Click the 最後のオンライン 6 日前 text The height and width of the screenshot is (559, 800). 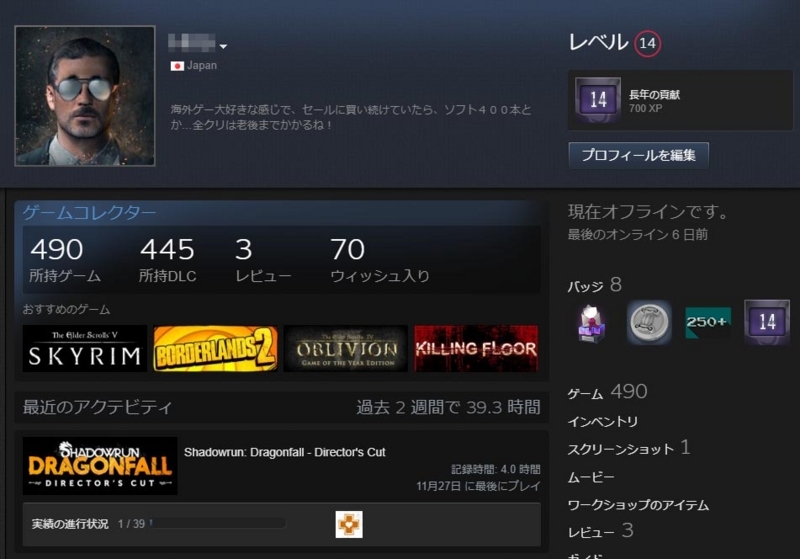(x=638, y=235)
